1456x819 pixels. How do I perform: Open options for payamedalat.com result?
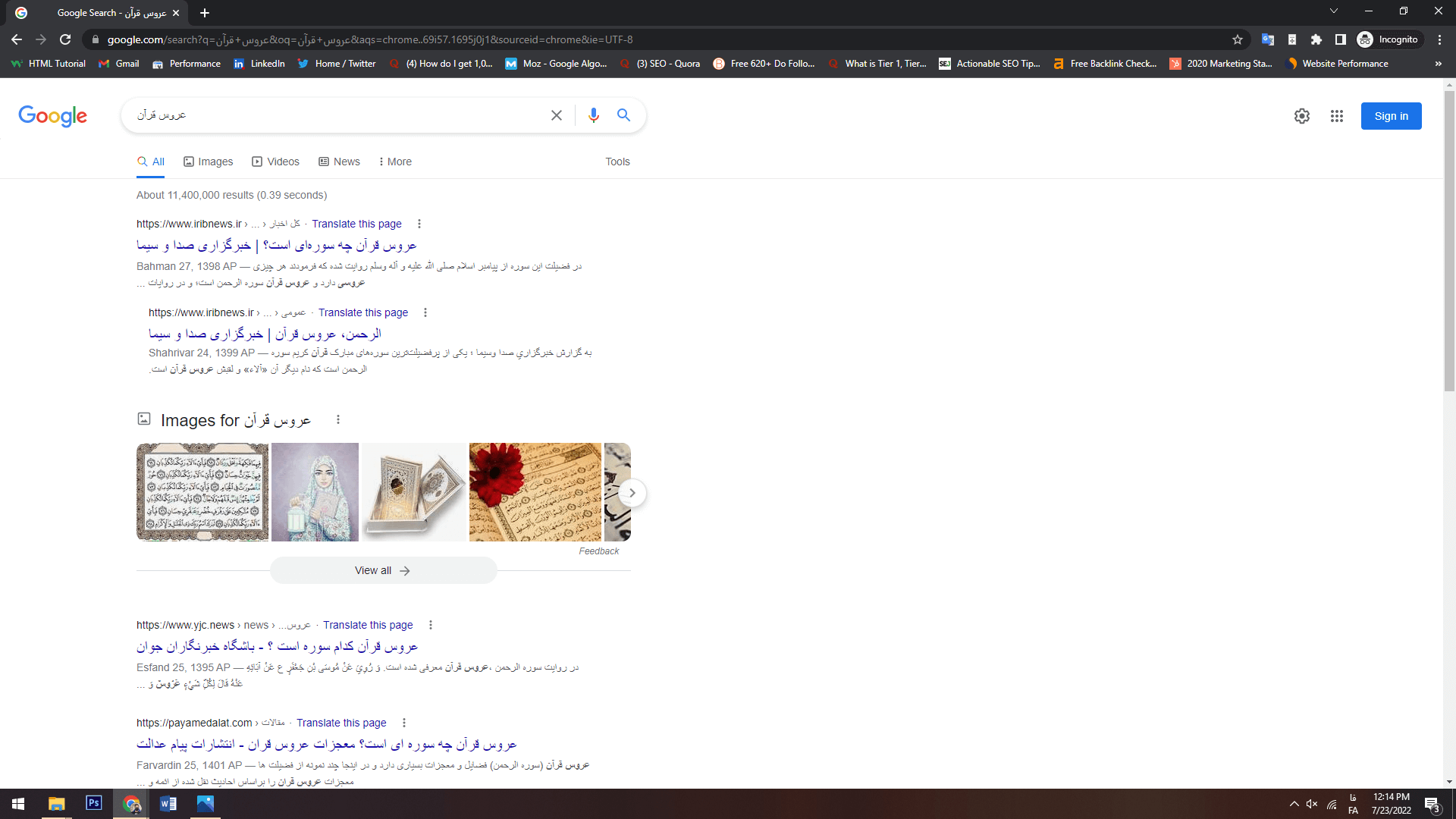point(404,723)
